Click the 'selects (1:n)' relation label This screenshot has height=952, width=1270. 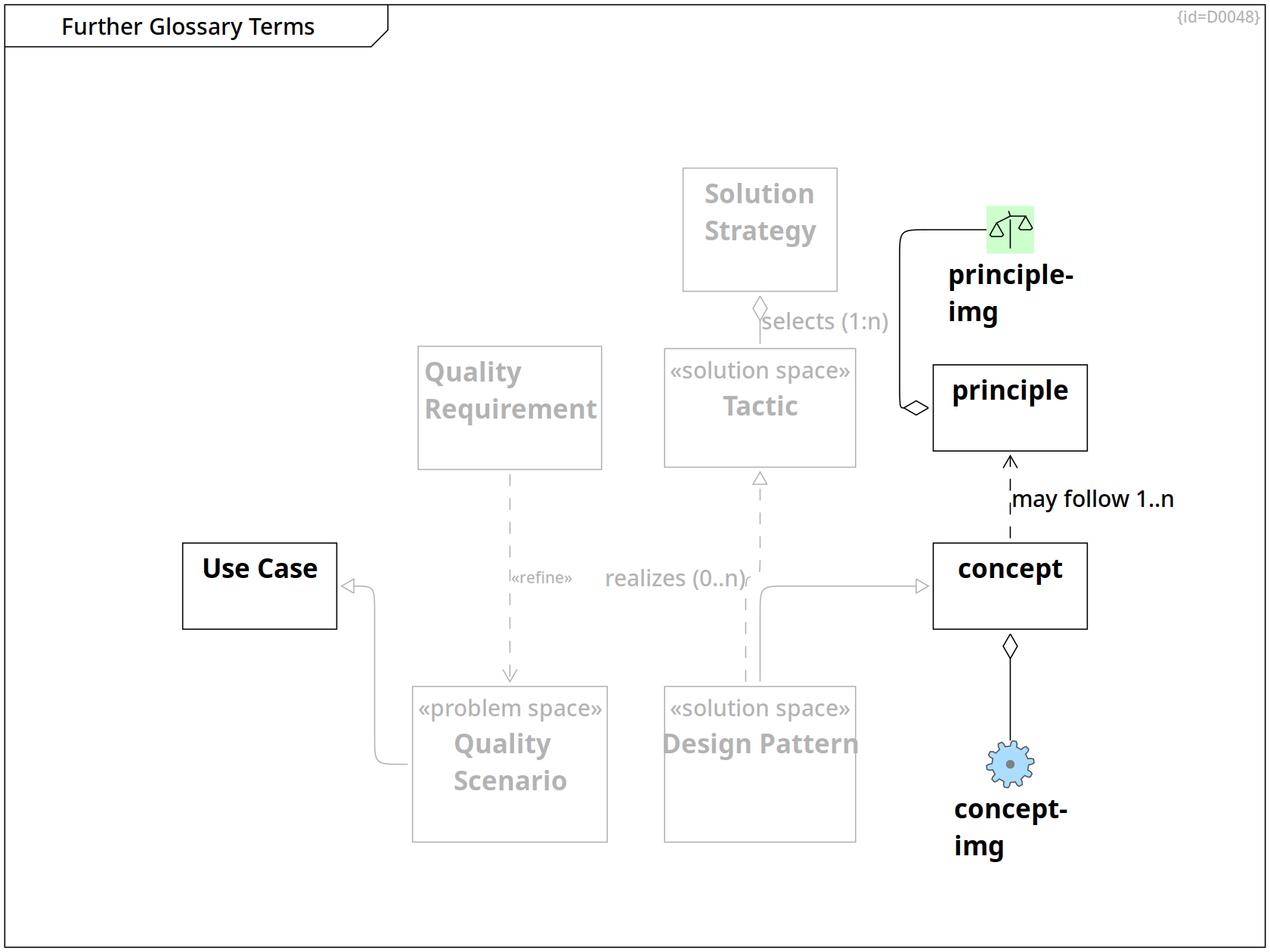[x=825, y=322]
